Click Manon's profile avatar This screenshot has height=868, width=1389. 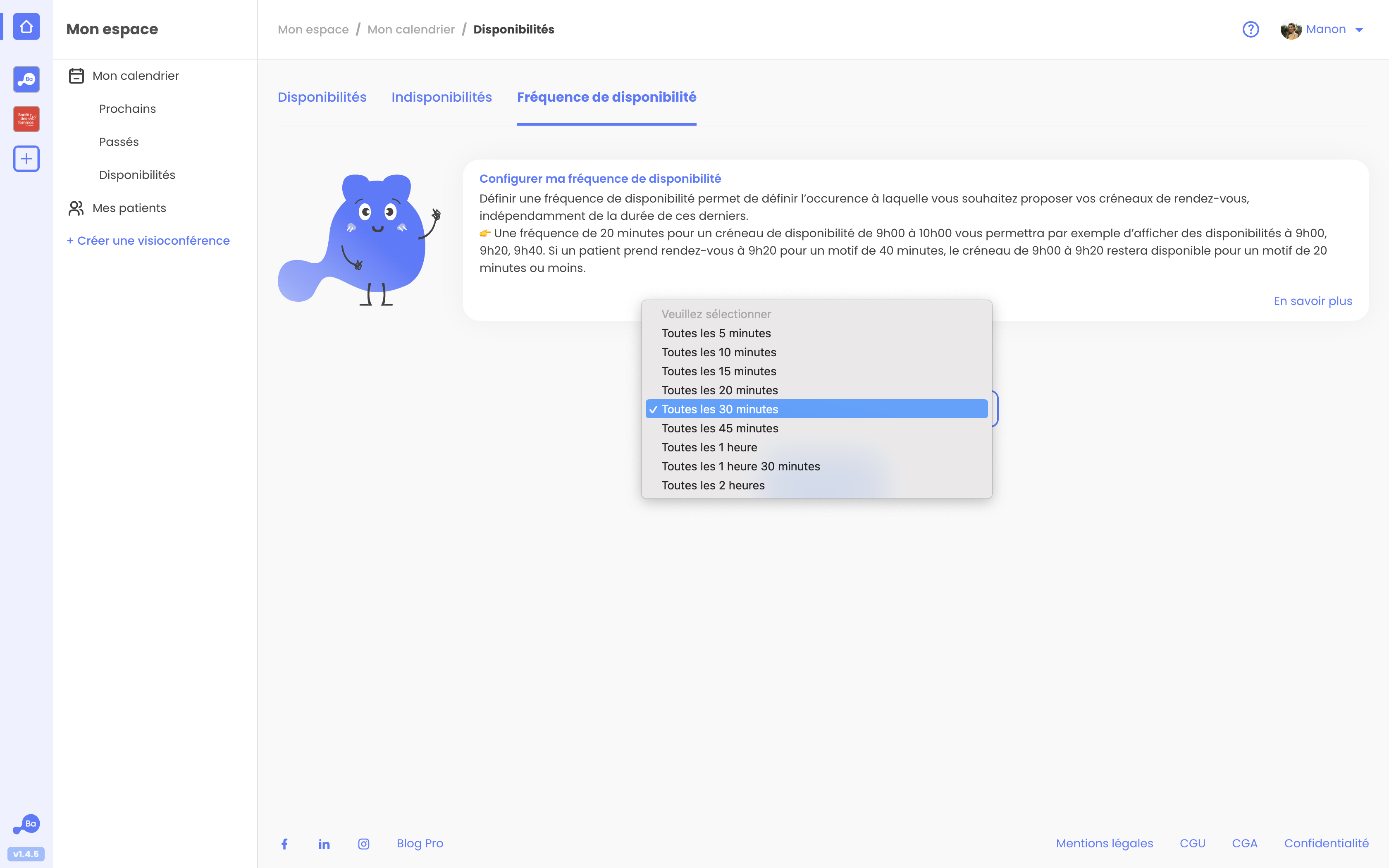point(1291,30)
